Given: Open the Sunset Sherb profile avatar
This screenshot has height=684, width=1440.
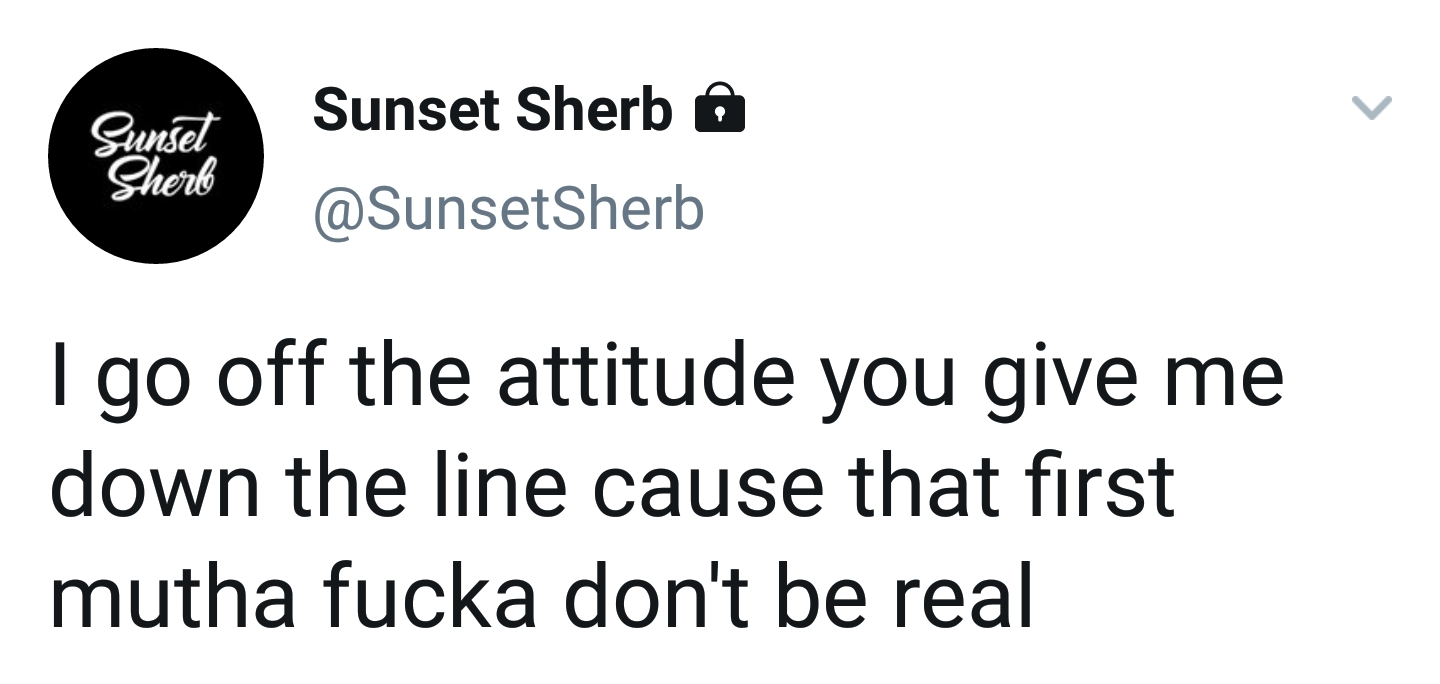Looking at the screenshot, I should pos(156,156).
